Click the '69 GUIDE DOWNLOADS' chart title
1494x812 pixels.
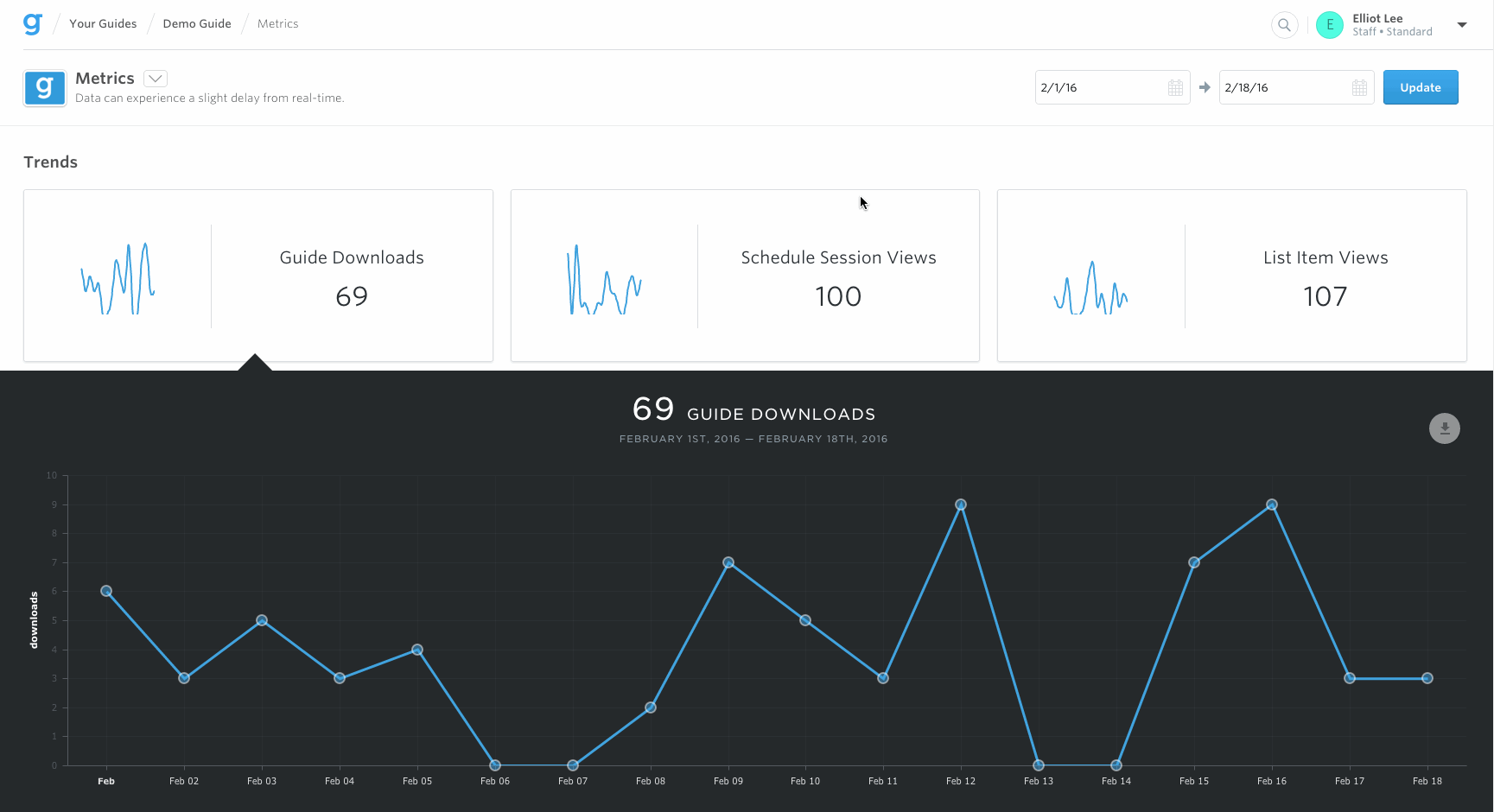[x=753, y=410]
